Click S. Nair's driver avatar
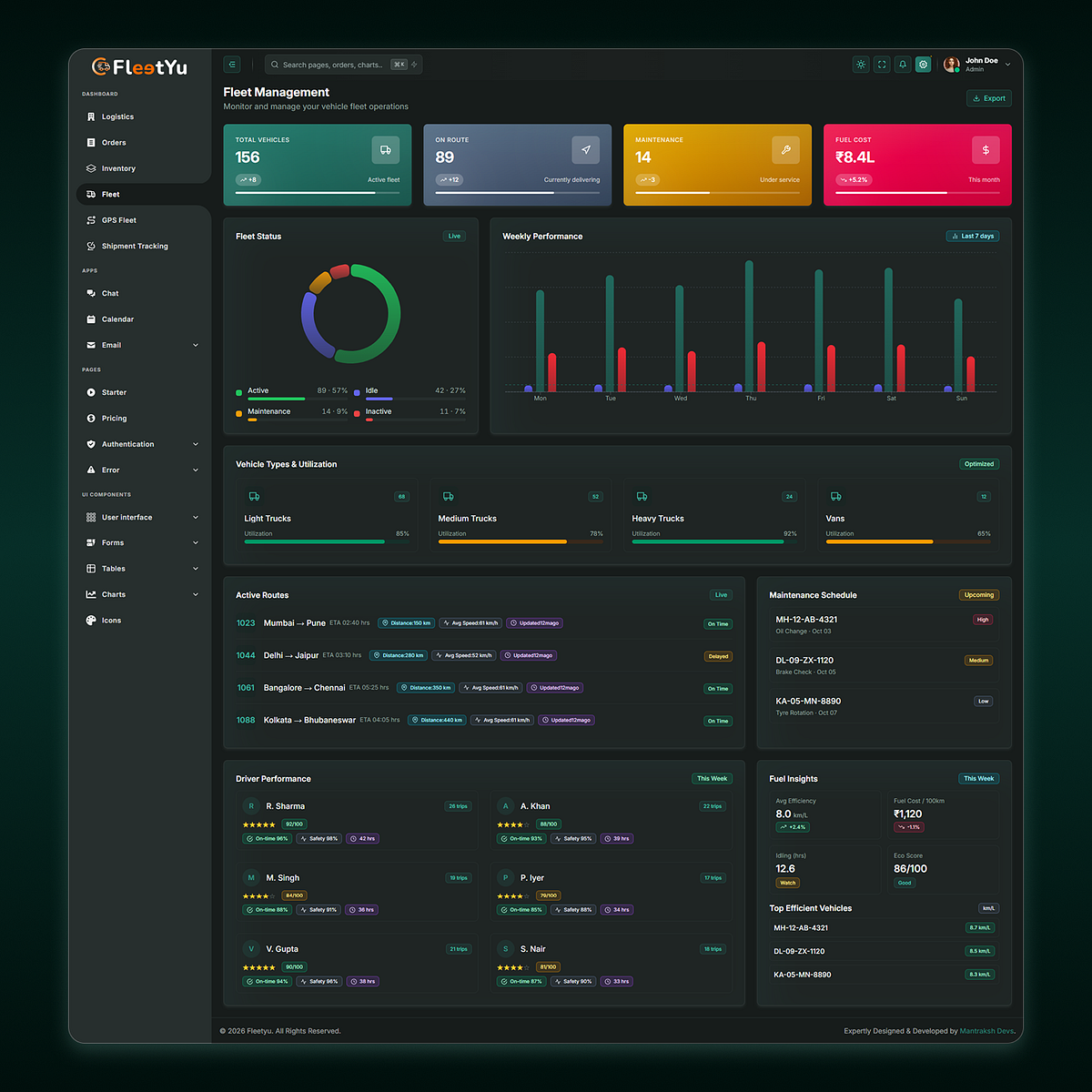 tap(506, 949)
